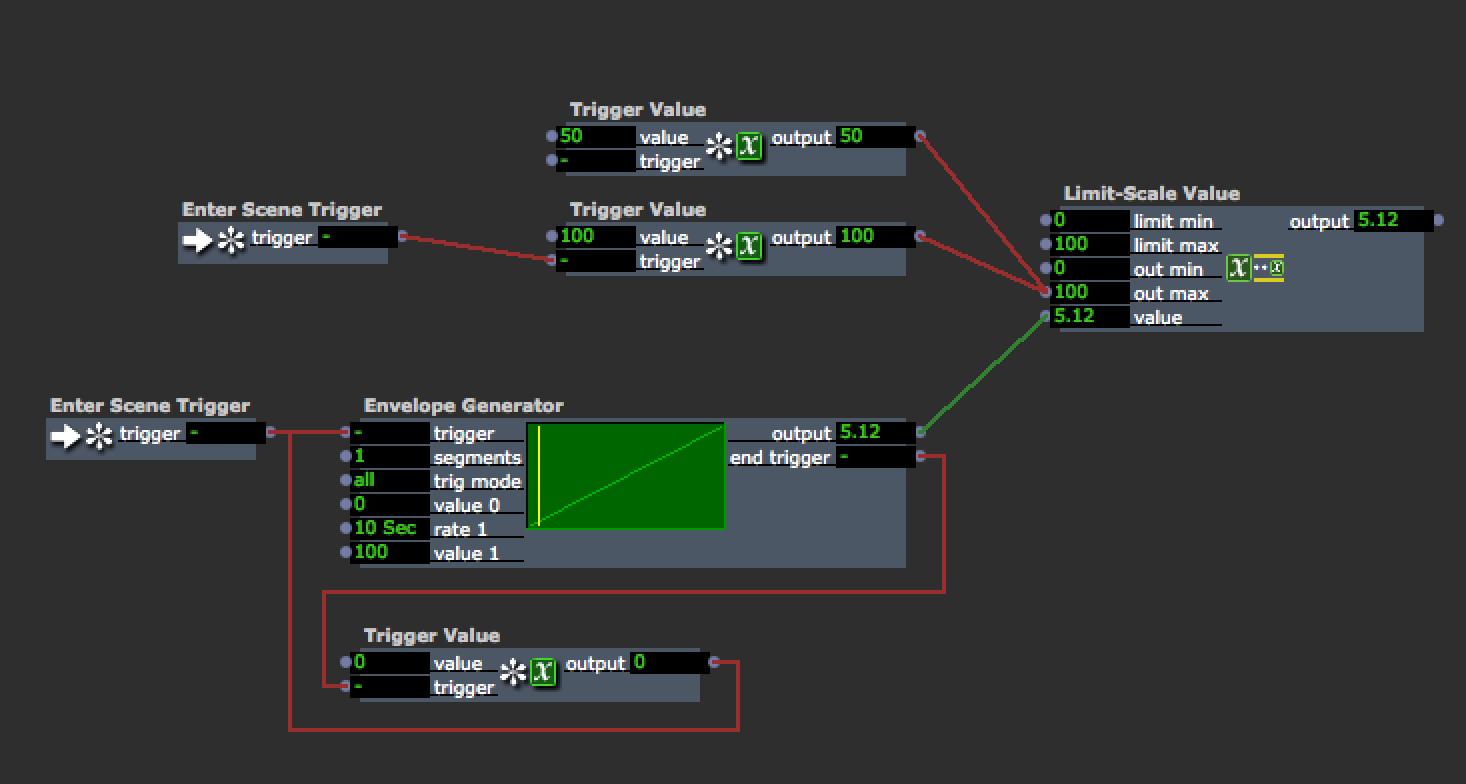The height and width of the screenshot is (784, 1466).
Task: Click the green X icon on the Trigger Value 100 actor
Action: 749,246
